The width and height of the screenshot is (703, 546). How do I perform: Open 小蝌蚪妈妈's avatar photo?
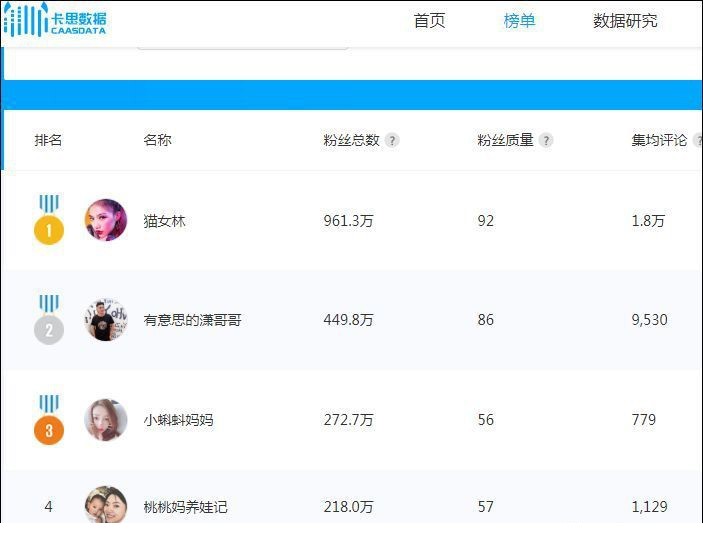point(106,420)
